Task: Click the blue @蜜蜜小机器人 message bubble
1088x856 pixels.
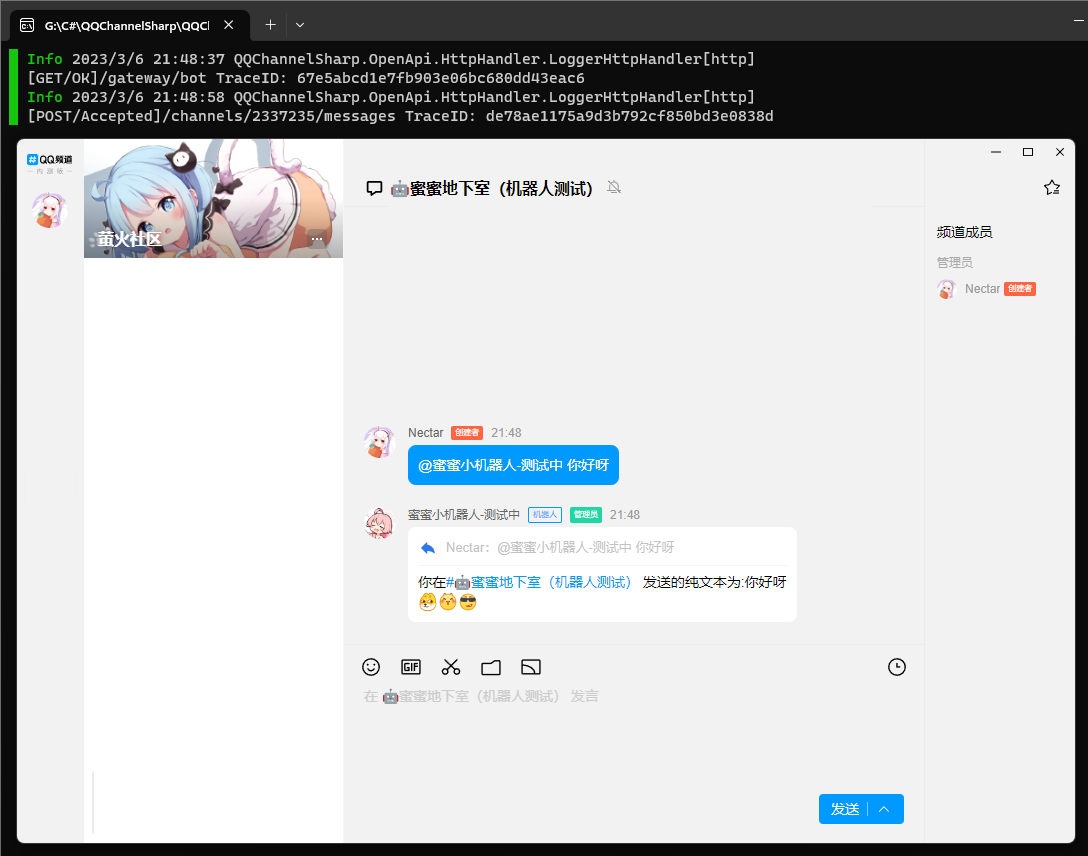Action: point(513,465)
